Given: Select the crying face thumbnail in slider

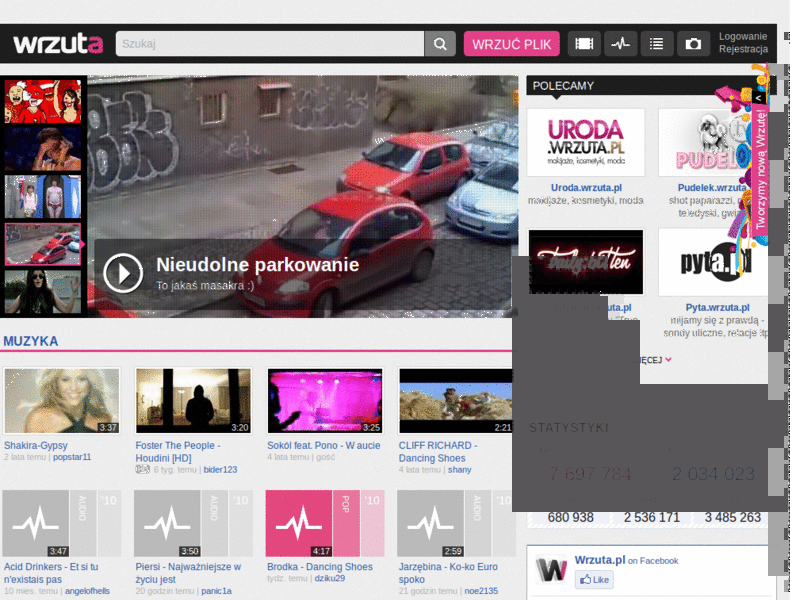Looking at the screenshot, I should point(43,148).
